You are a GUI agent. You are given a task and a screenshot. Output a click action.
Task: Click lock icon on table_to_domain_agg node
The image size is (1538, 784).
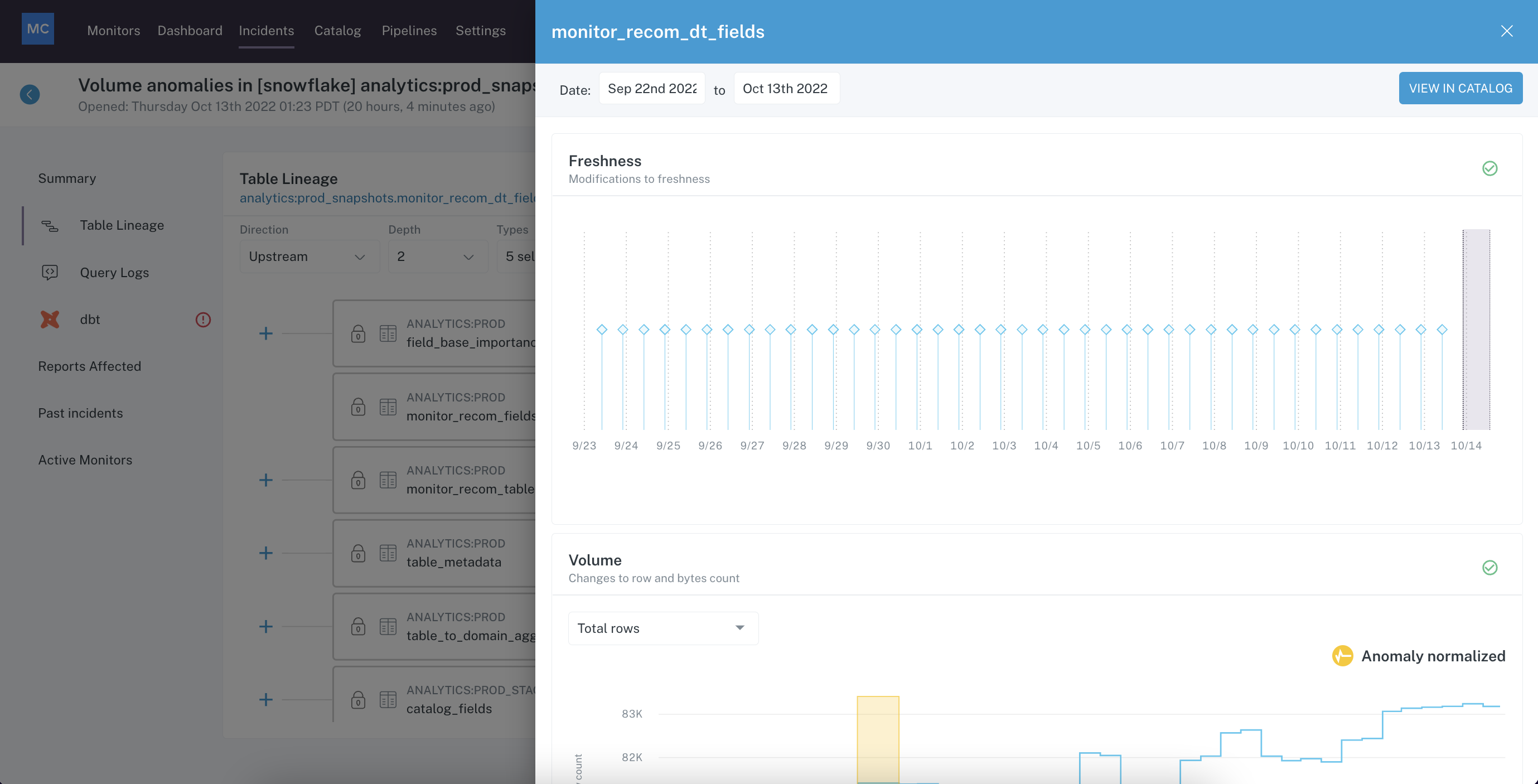point(358,626)
